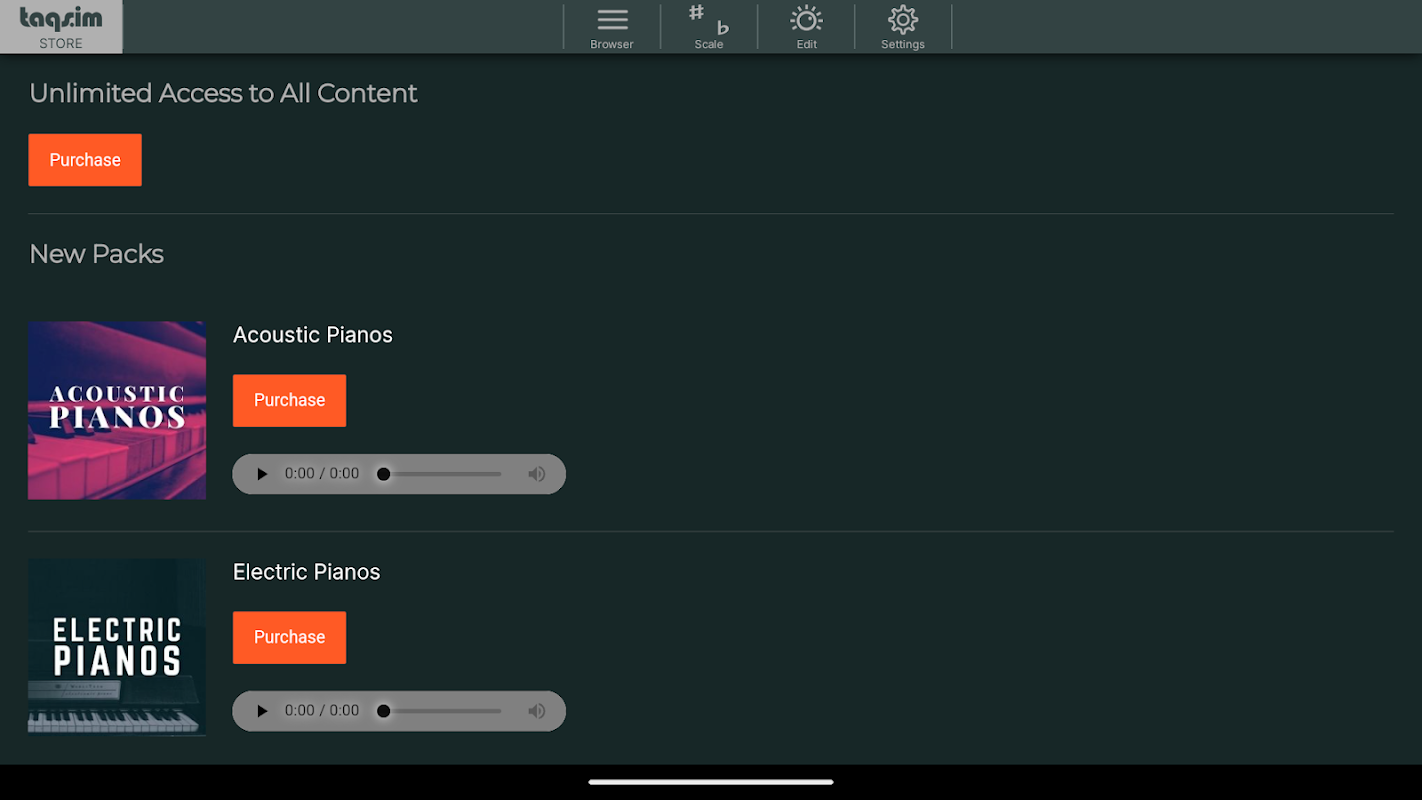Play the Electric Pianos audio preview
Viewport: 1422px width, 800px height.
(262, 711)
